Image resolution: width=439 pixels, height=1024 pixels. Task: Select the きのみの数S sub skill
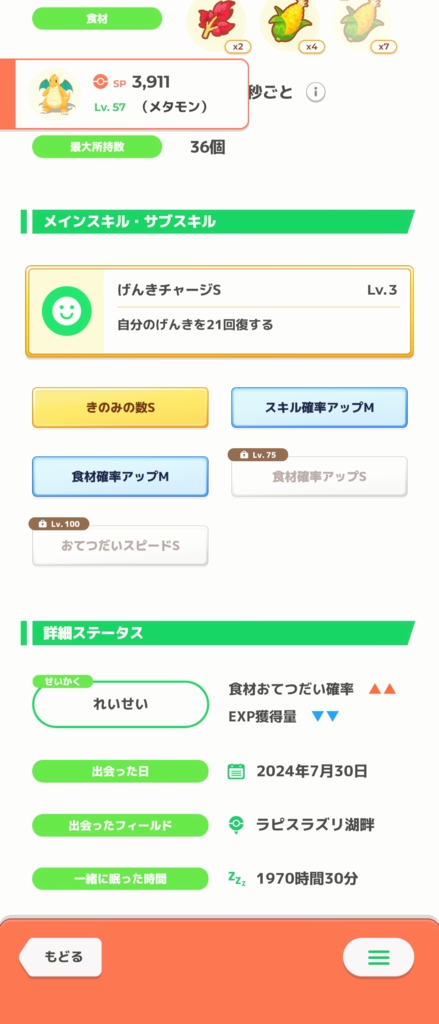click(120, 408)
